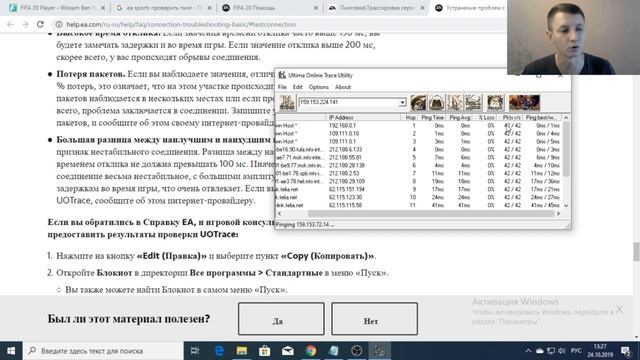The image size is (640, 360).
Task: Click the trace list scroll-down arrow
Action: (x=566, y=206)
